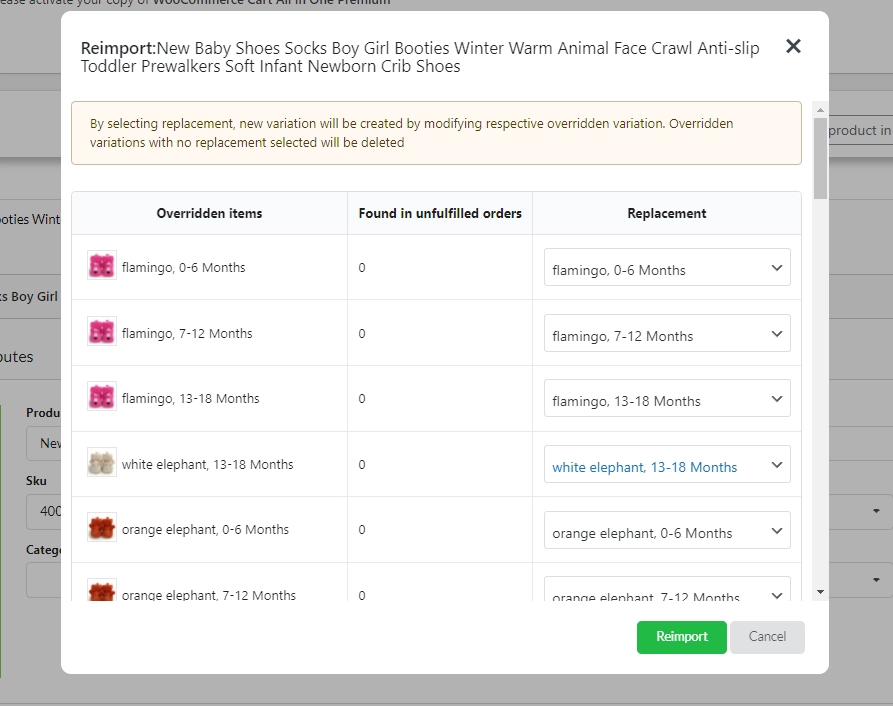Click the Reimport dialog title text

coord(420,57)
